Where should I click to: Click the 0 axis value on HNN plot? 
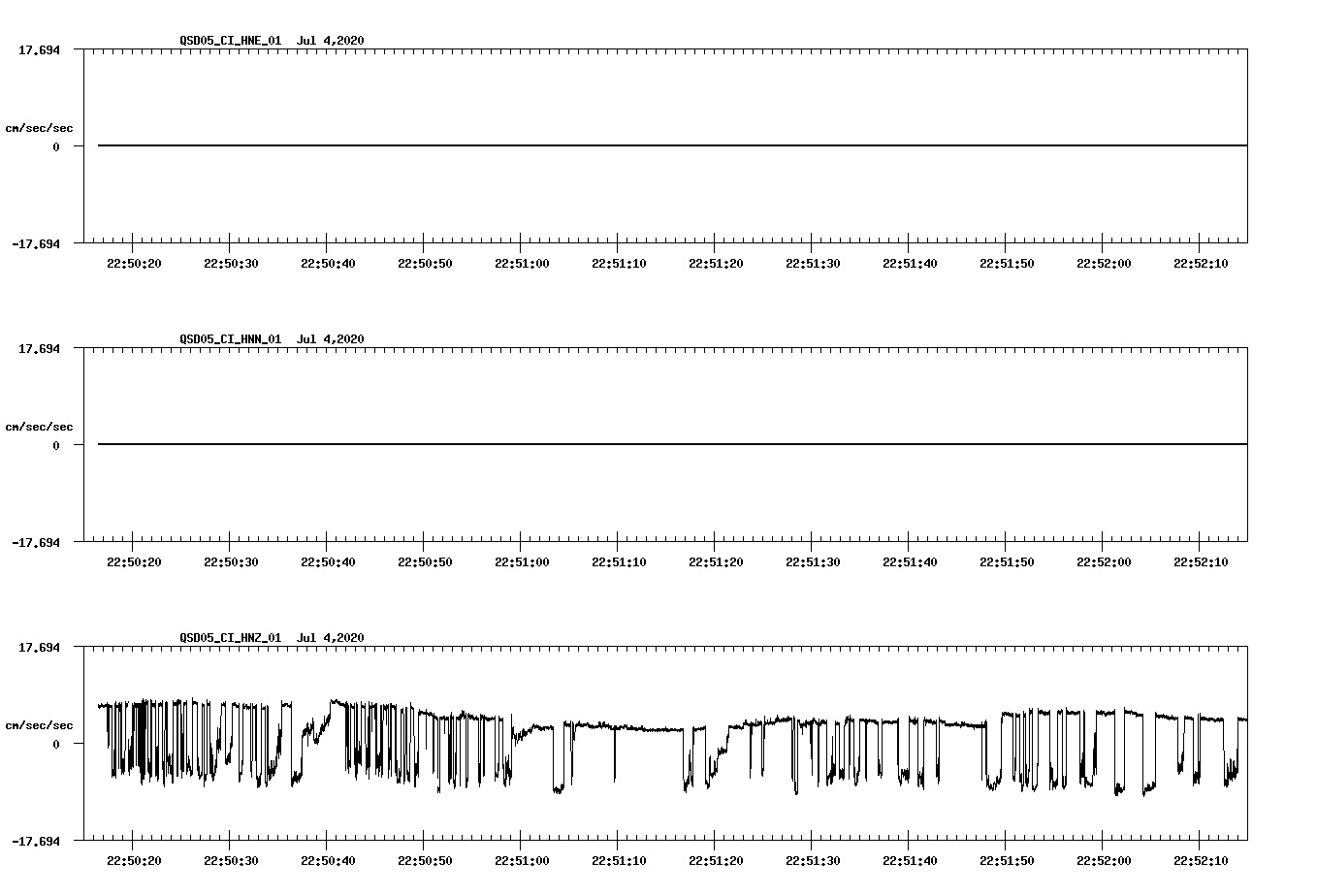pos(56,446)
